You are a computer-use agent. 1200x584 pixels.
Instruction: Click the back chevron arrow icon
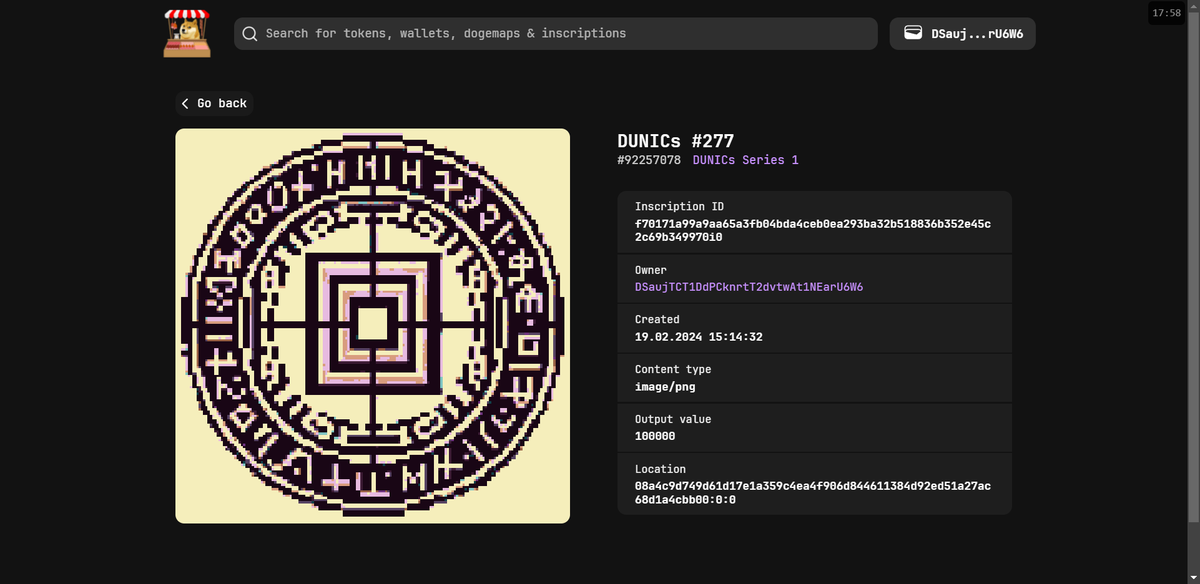pos(185,103)
